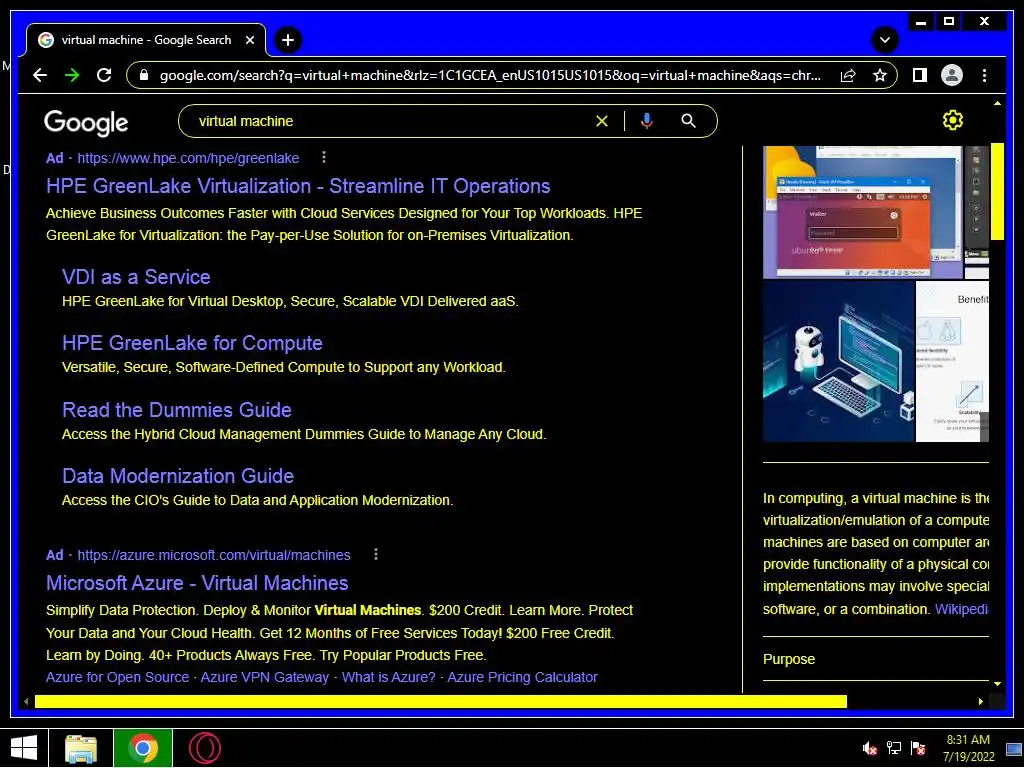Focus the address bar URL
The height and width of the screenshot is (768, 1024).
click(x=490, y=75)
